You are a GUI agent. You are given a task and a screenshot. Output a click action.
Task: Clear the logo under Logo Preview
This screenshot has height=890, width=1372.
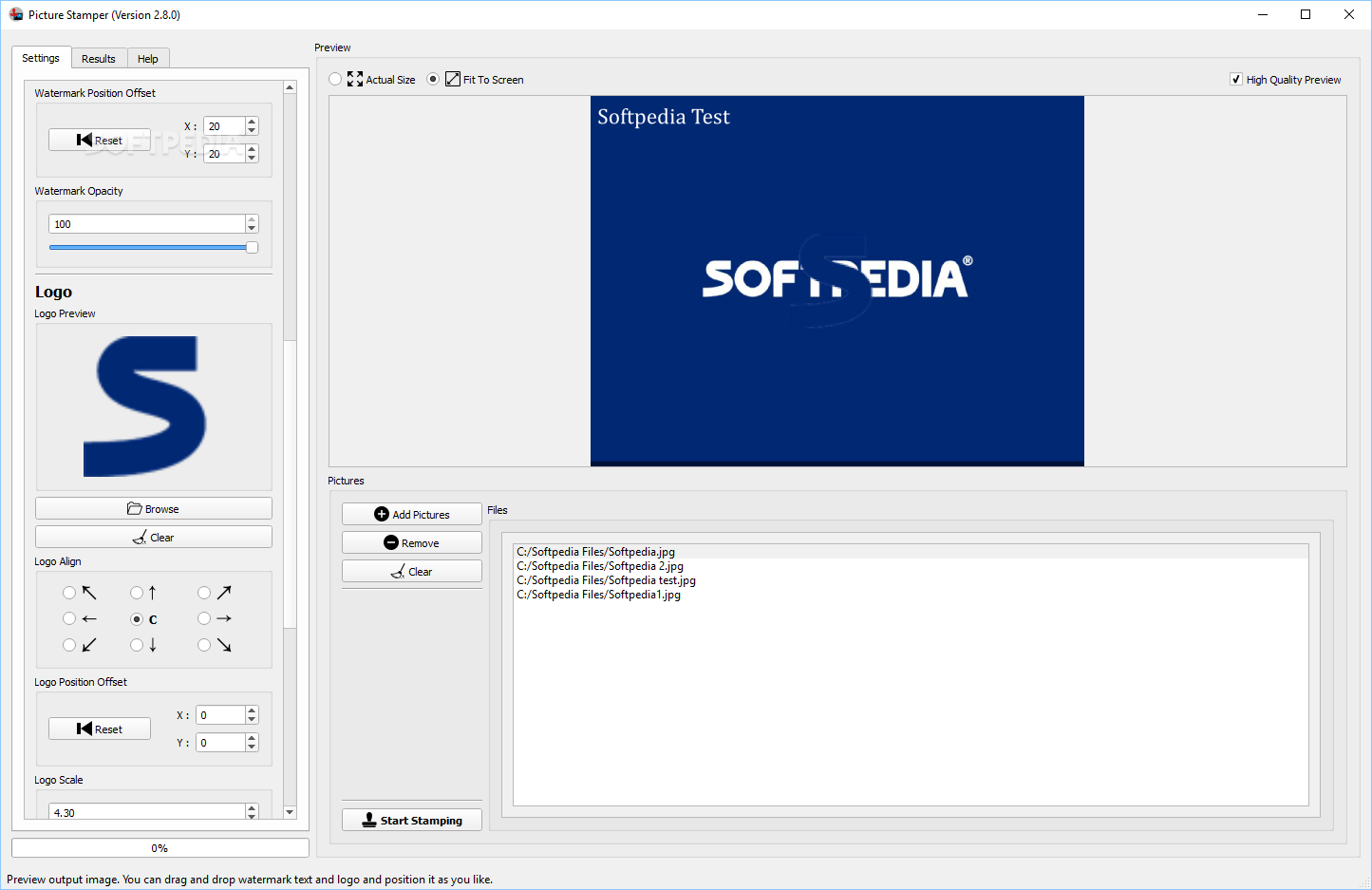(x=154, y=537)
